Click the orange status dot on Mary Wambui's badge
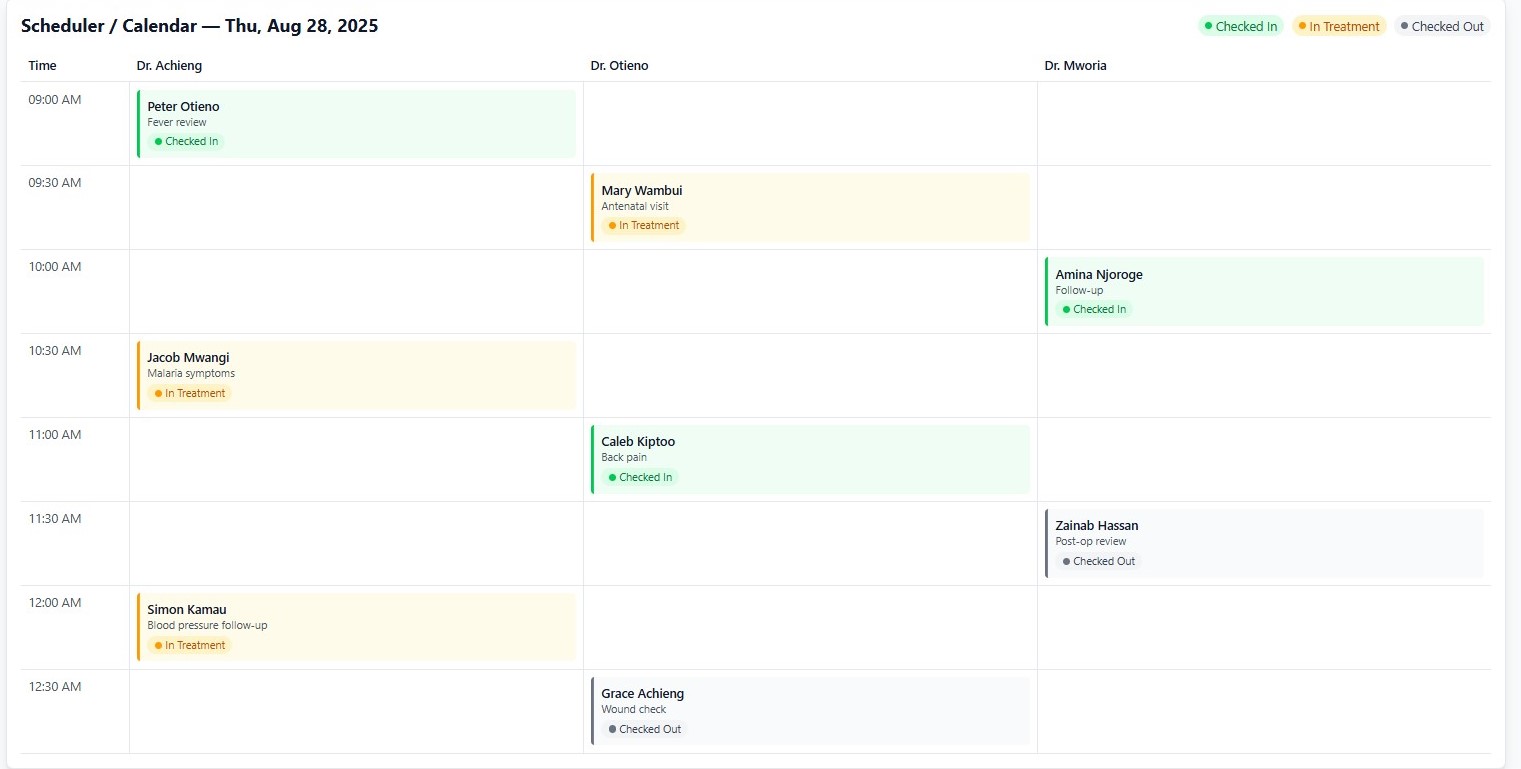Screen dimensions: 1521x769 (x=613, y=225)
